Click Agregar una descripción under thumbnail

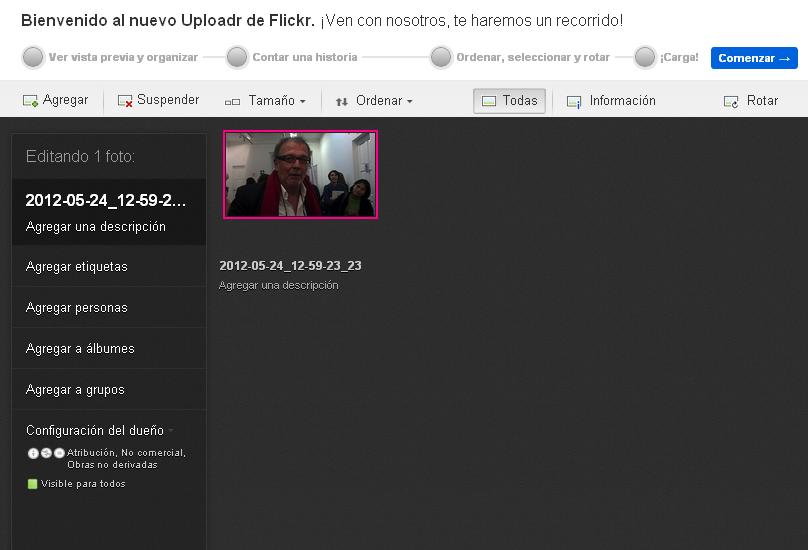click(x=278, y=286)
